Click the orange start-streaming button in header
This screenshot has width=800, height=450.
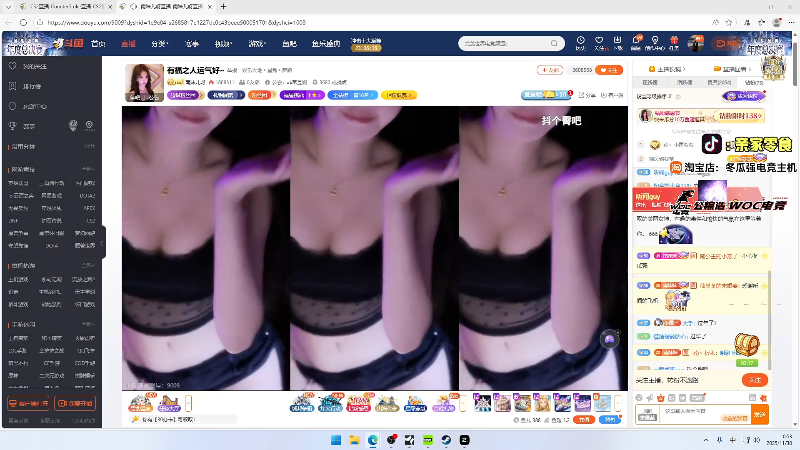point(727,43)
